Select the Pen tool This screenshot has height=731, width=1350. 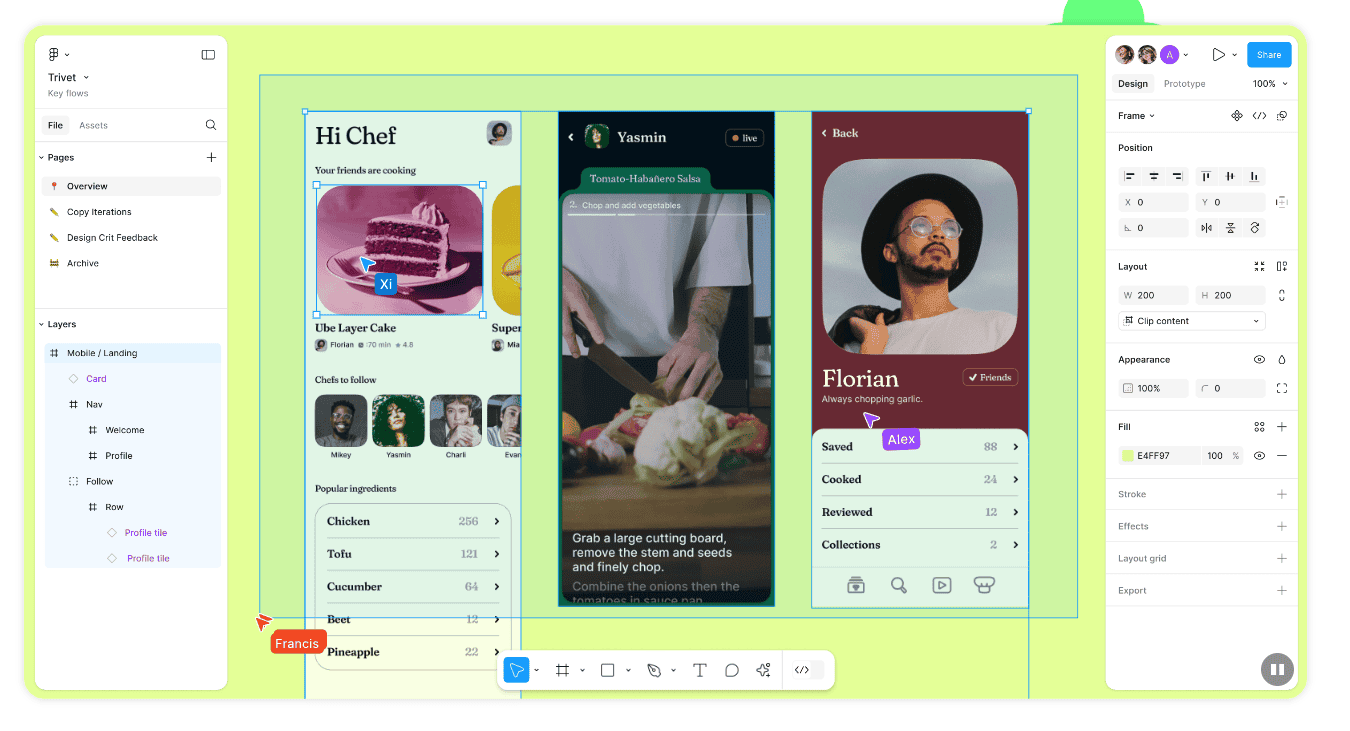point(653,670)
